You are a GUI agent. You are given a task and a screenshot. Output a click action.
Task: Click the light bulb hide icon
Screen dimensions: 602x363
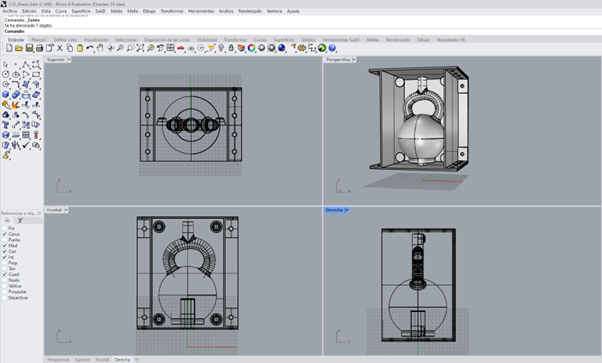click(221, 48)
